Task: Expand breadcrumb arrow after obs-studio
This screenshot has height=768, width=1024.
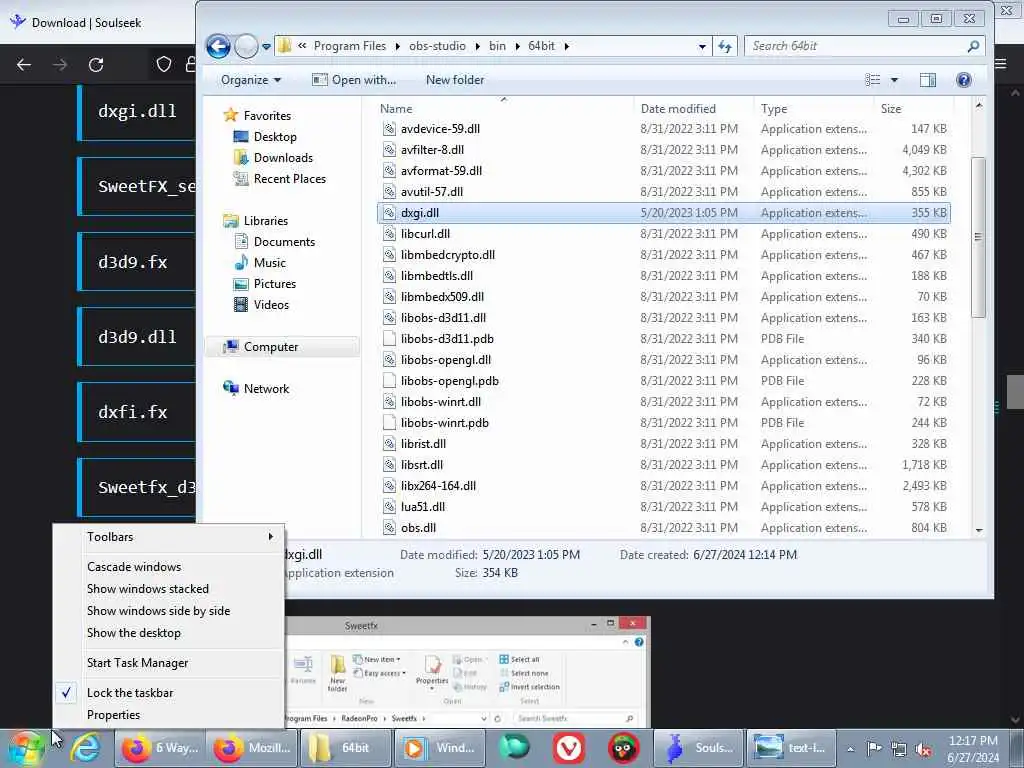Action: pos(477,46)
